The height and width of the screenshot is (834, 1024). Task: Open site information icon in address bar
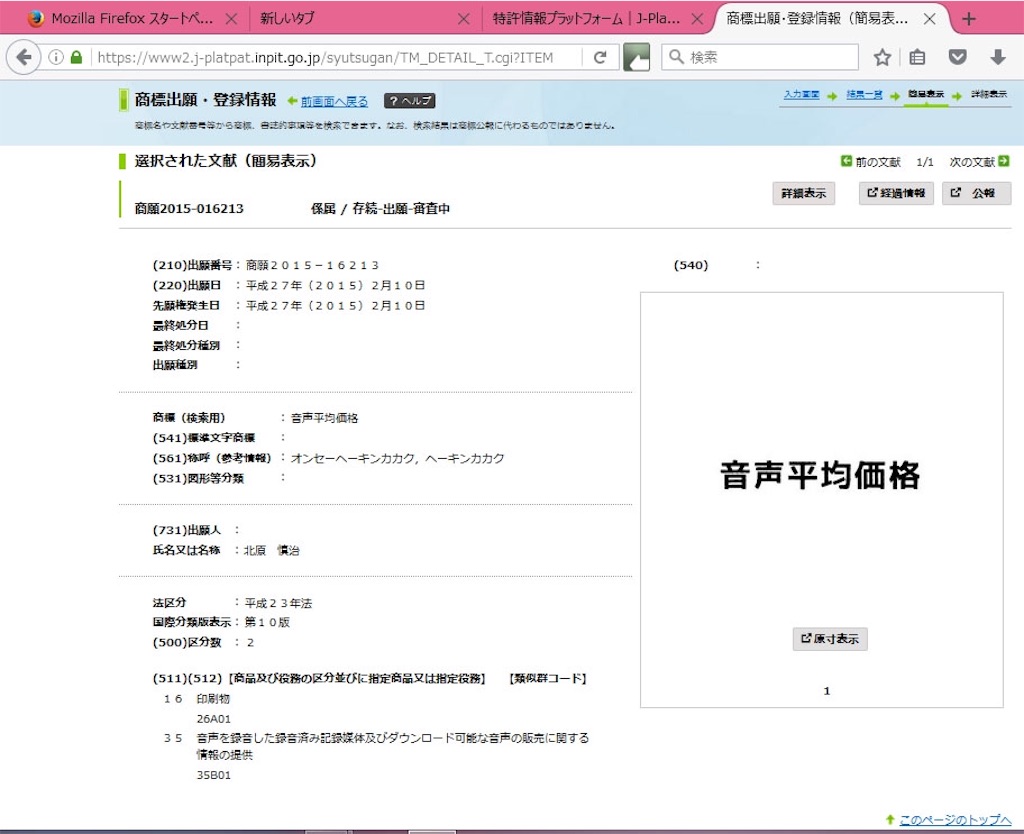click(57, 57)
